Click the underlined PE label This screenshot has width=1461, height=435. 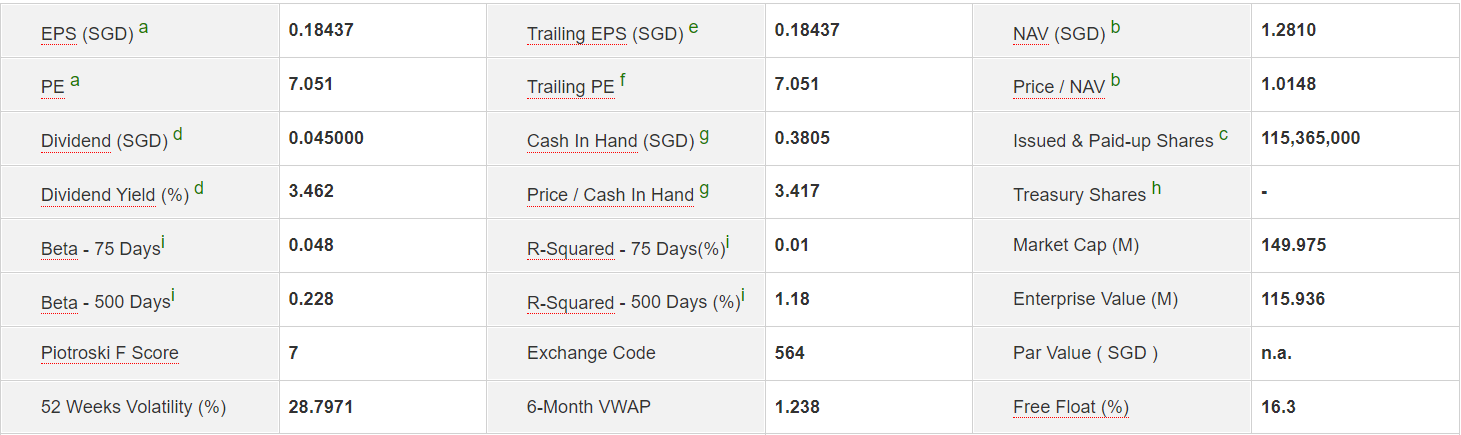(x=52, y=87)
